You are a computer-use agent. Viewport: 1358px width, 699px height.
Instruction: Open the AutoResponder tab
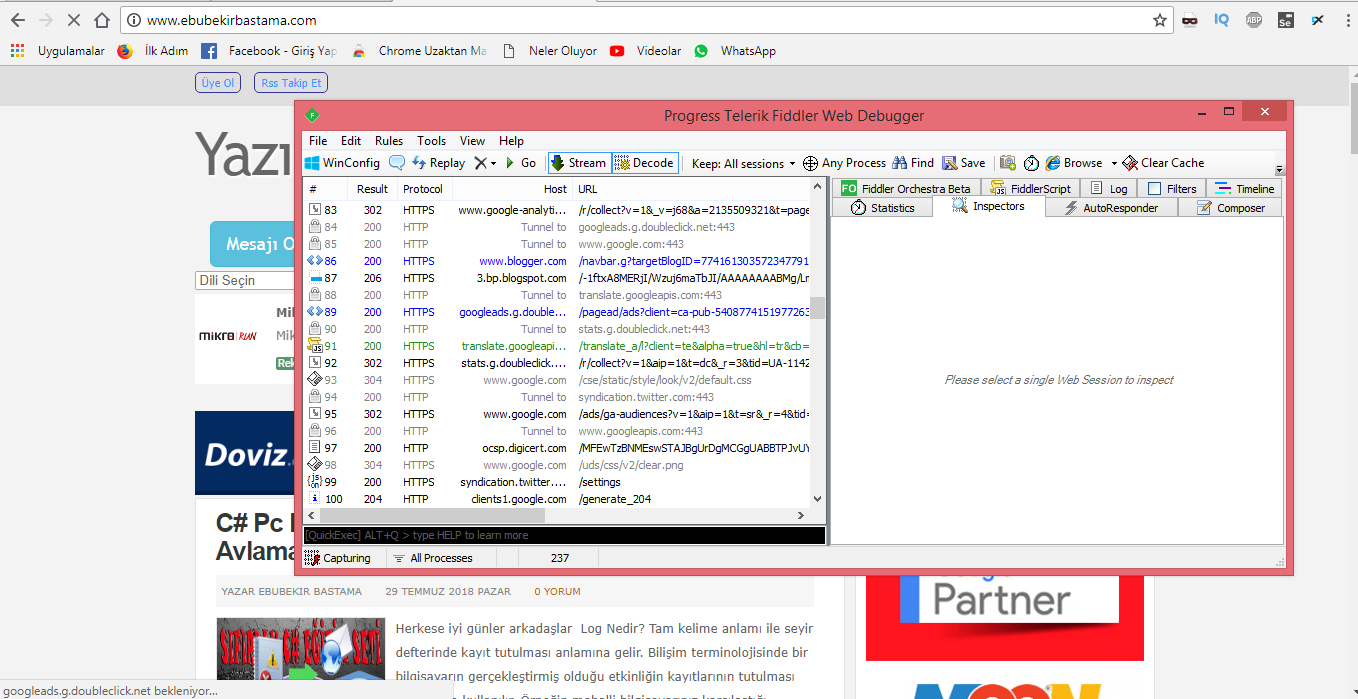tap(1112, 208)
